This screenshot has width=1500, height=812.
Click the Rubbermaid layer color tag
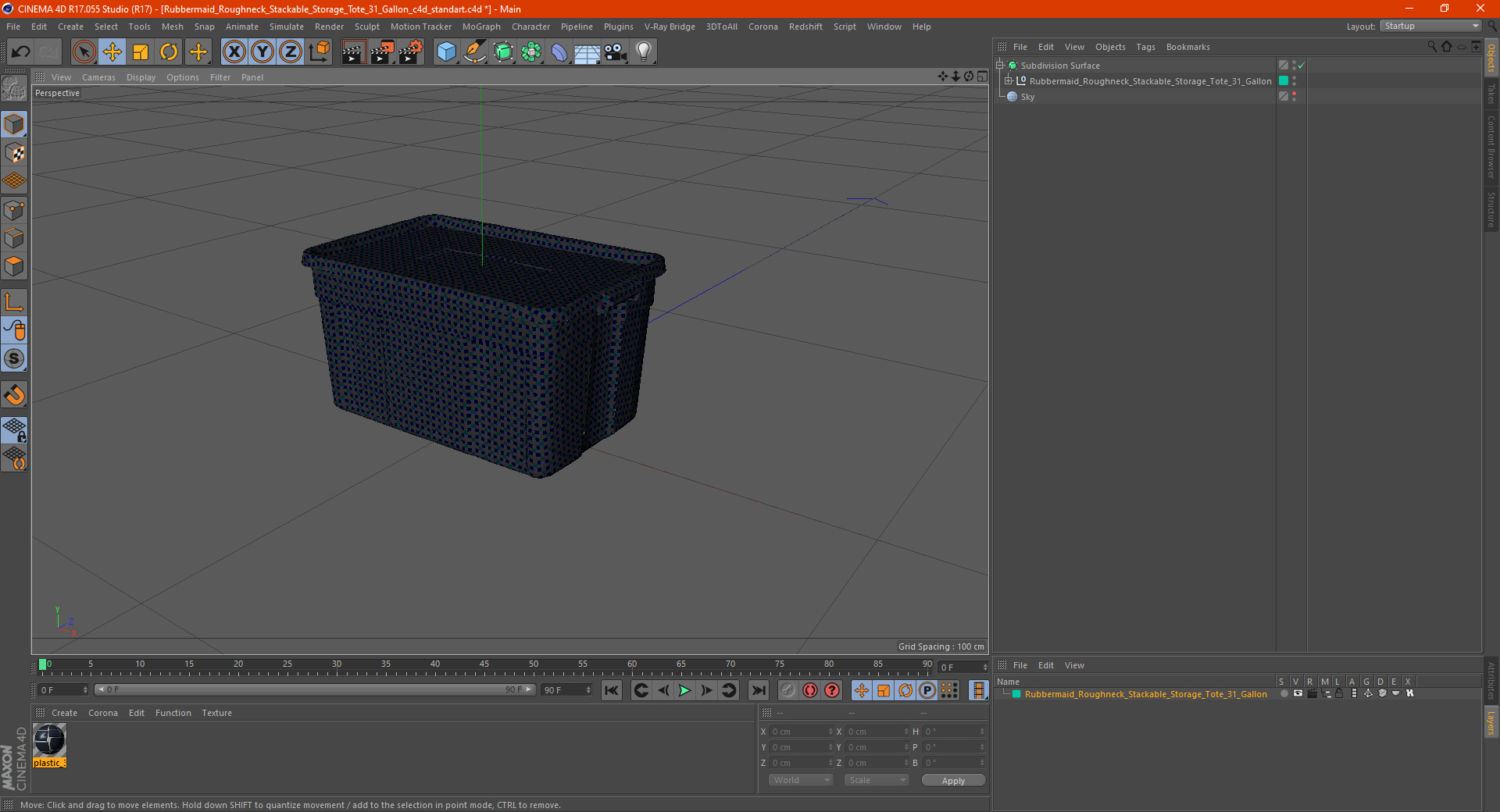click(1283, 81)
